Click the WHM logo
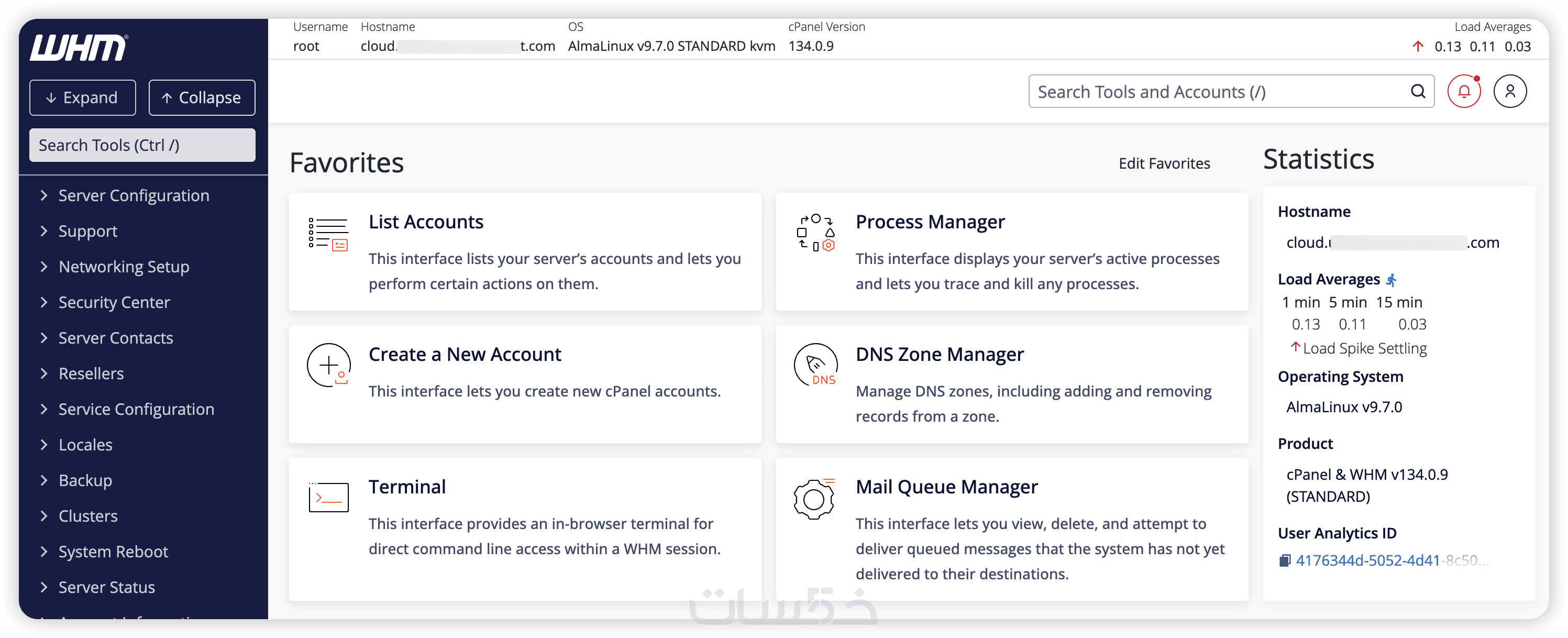The height and width of the screenshot is (638, 1568). pyautogui.click(x=79, y=48)
